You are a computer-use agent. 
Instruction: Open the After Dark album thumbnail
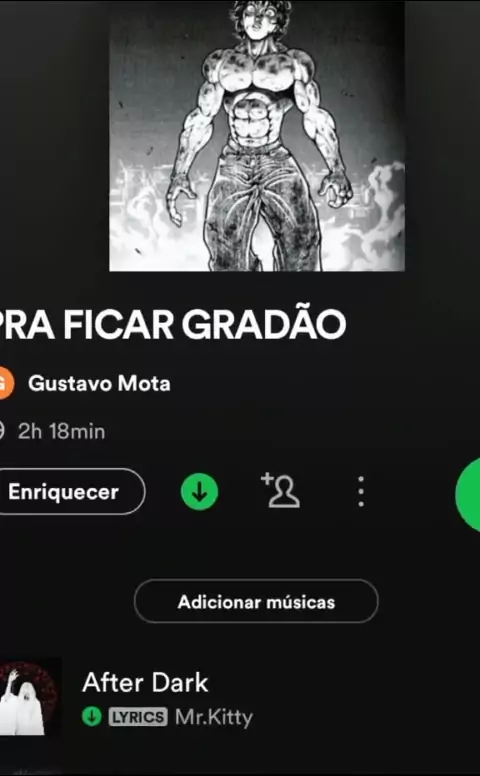pos(31,697)
